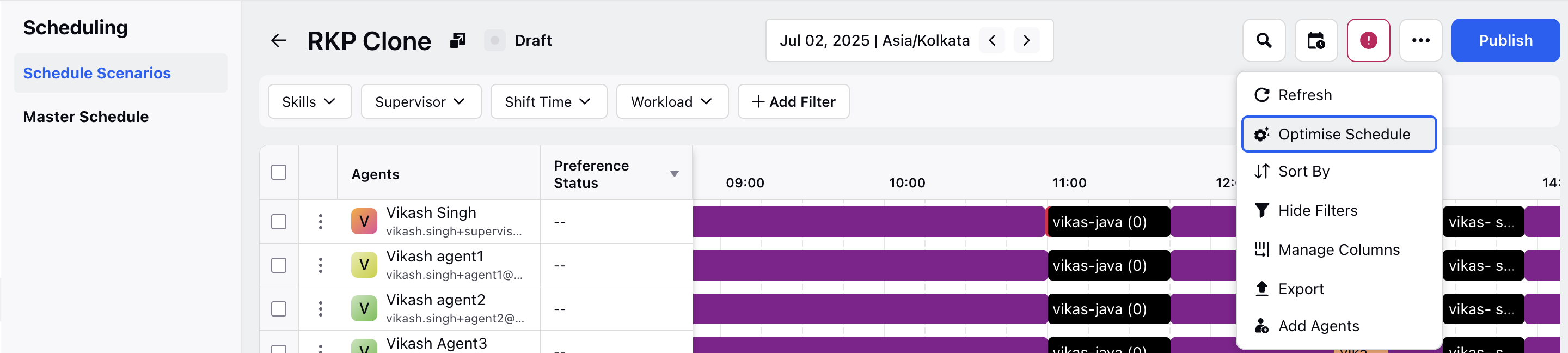The height and width of the screenshot is (353, 1568).
Task: Click the clone icon beside RKP Clone
Action: coord(458,40)
